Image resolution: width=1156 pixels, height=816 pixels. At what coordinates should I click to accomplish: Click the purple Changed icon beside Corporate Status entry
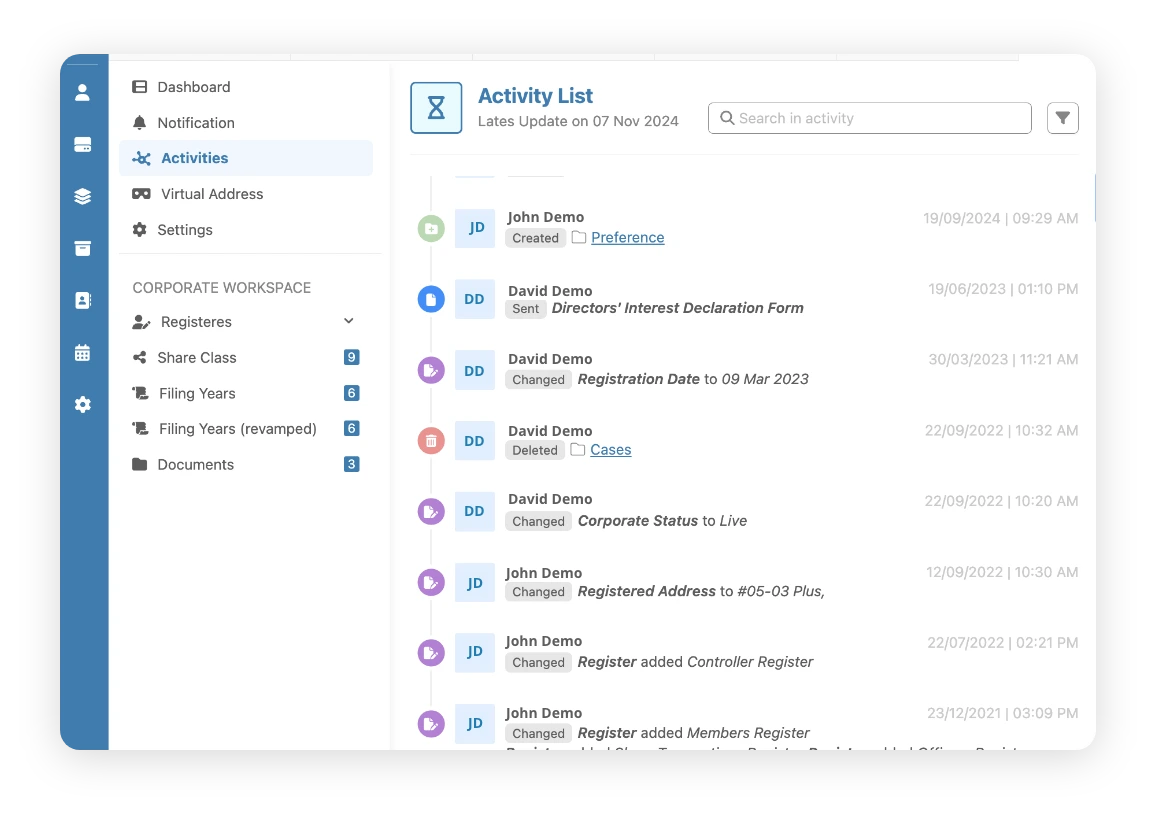pos(431,511)
